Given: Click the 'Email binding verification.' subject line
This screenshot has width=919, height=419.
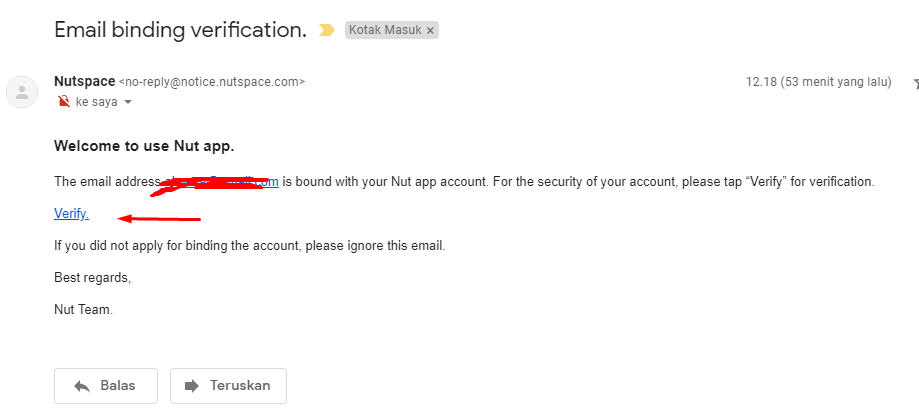Looking at the screenshot, I should 180,30.
